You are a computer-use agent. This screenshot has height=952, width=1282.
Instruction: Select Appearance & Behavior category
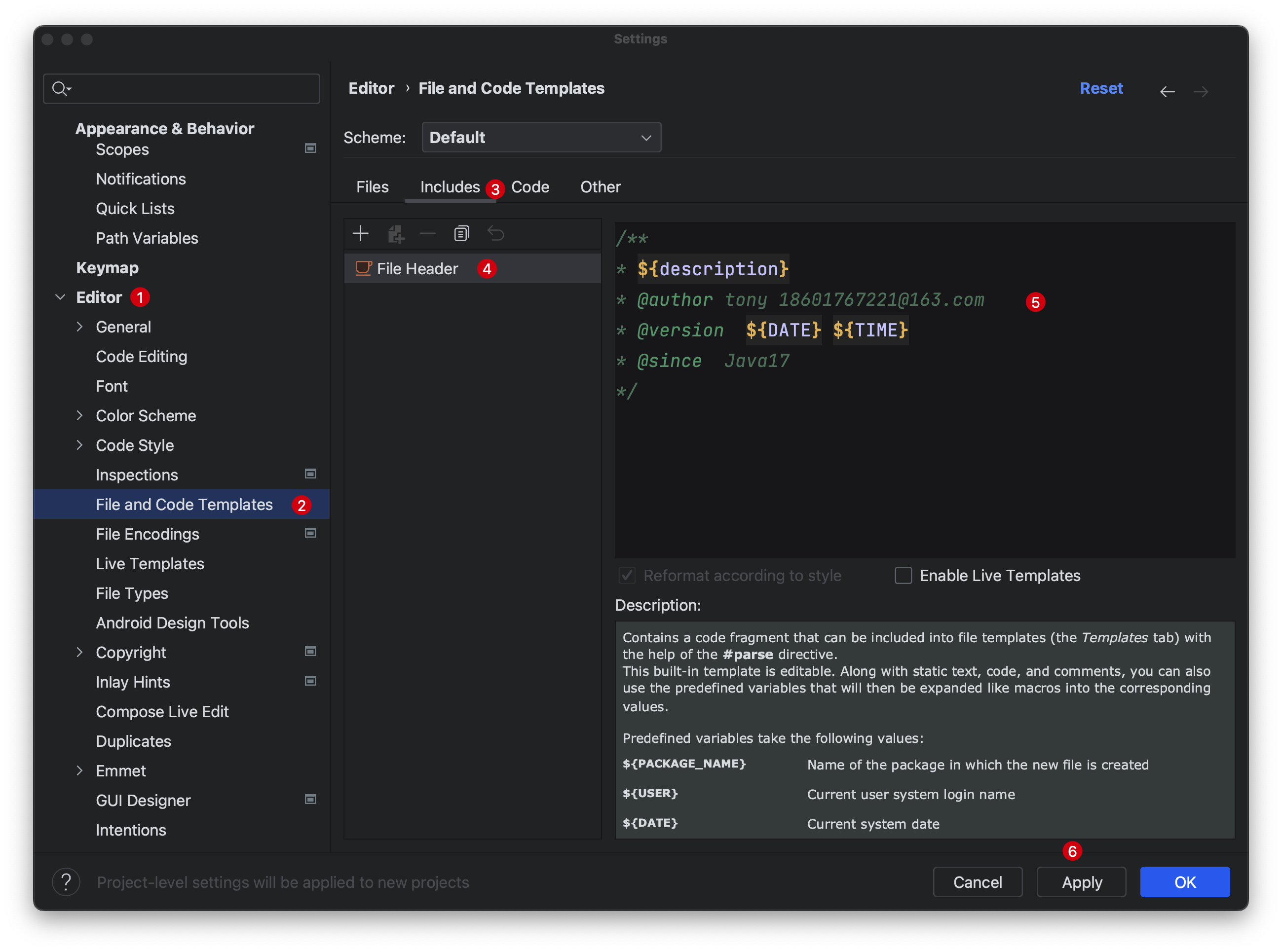click(164, 129)
